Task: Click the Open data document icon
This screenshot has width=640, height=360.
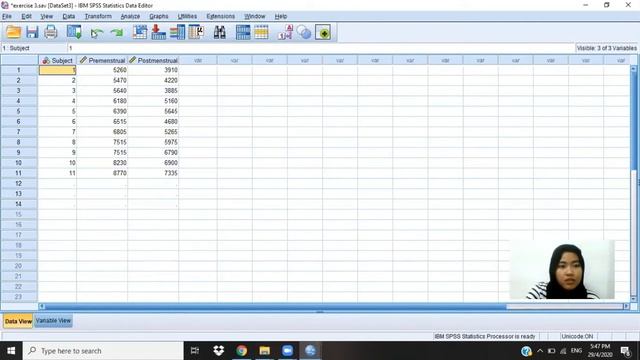Action: coord(13,32)
